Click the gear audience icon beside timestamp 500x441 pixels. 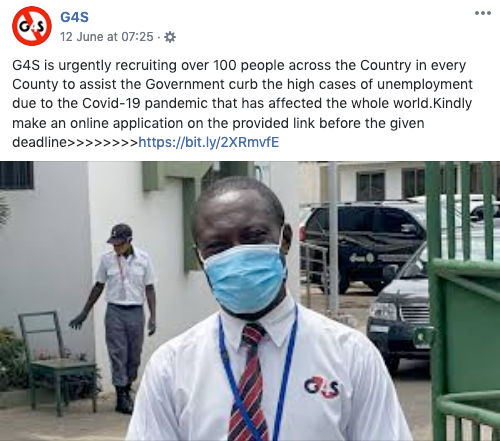click(x=170, y=37)
